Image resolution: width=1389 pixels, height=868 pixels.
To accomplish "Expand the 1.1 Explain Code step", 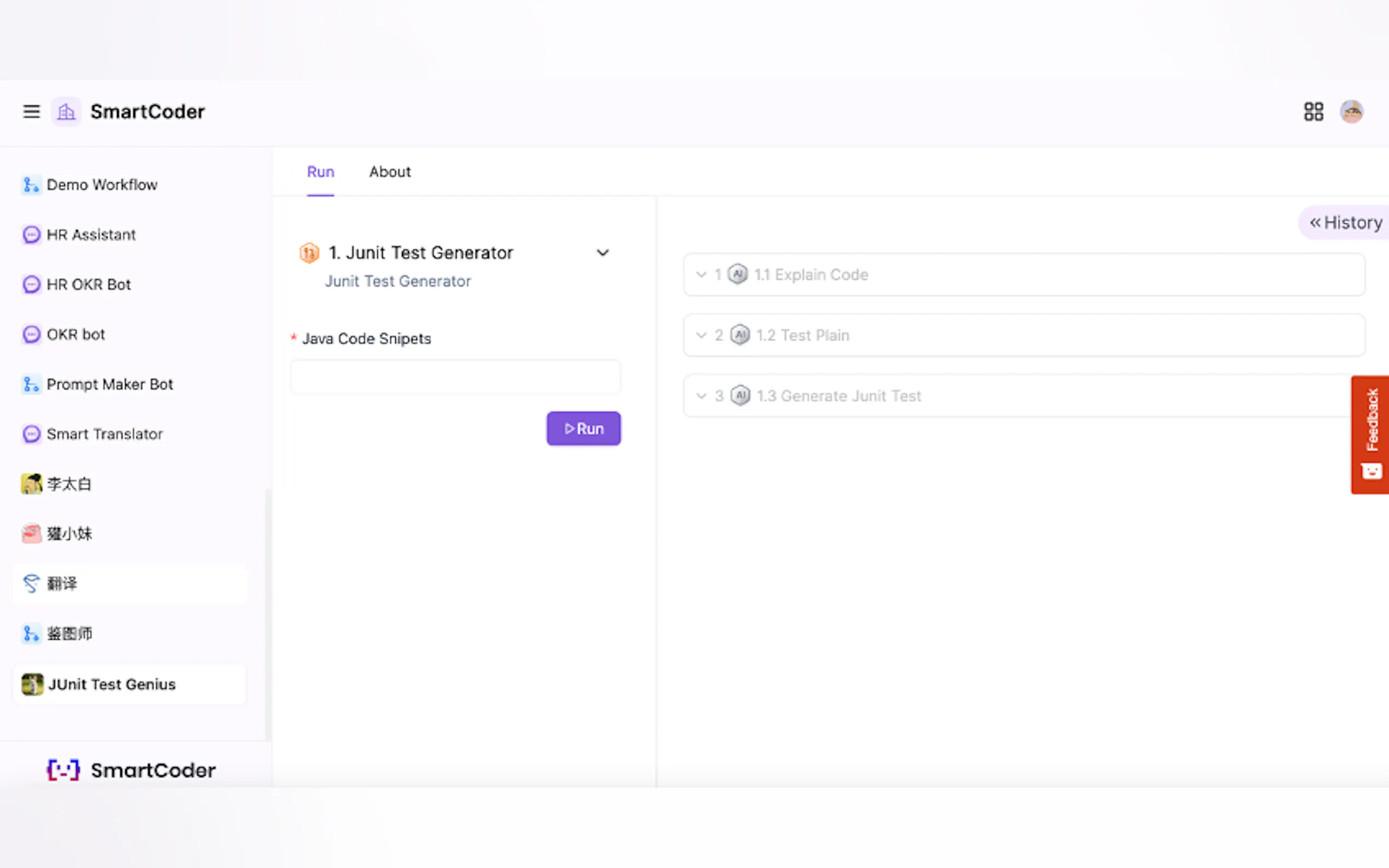I will pos(701,275).
